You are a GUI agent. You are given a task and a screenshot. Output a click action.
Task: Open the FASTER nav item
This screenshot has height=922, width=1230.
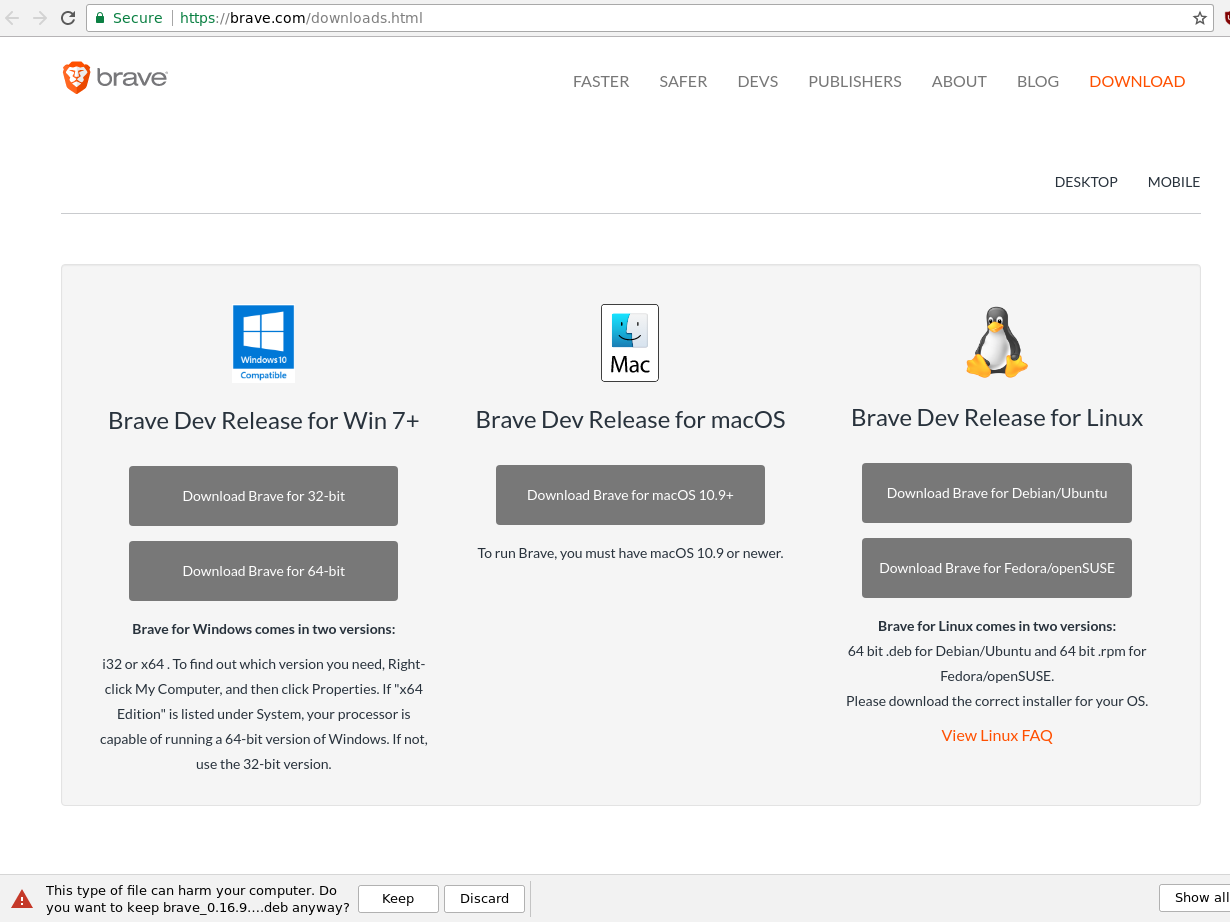[601, 82]
